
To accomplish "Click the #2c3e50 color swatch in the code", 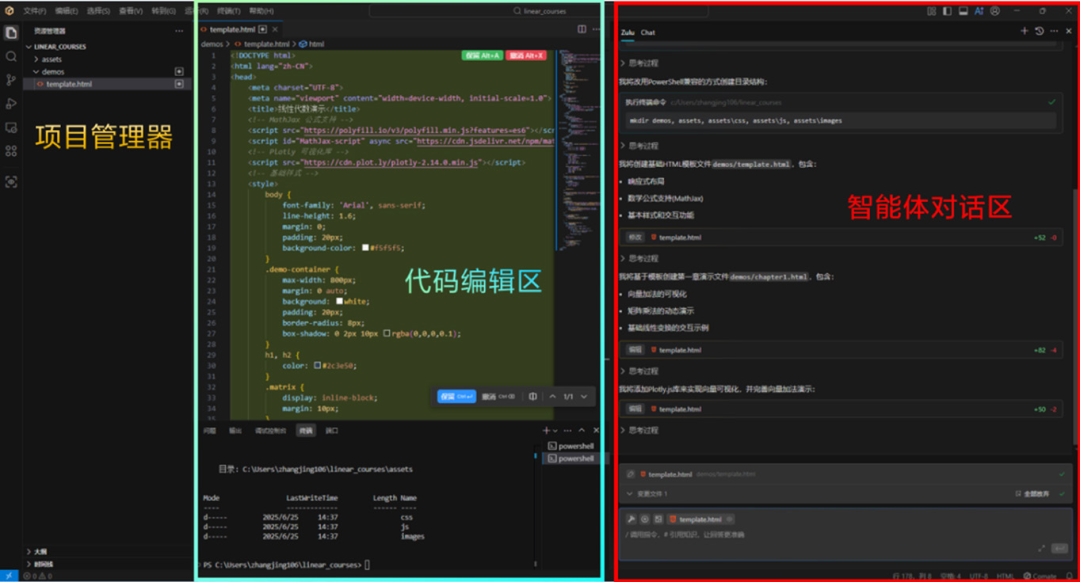I will [318, 366].
